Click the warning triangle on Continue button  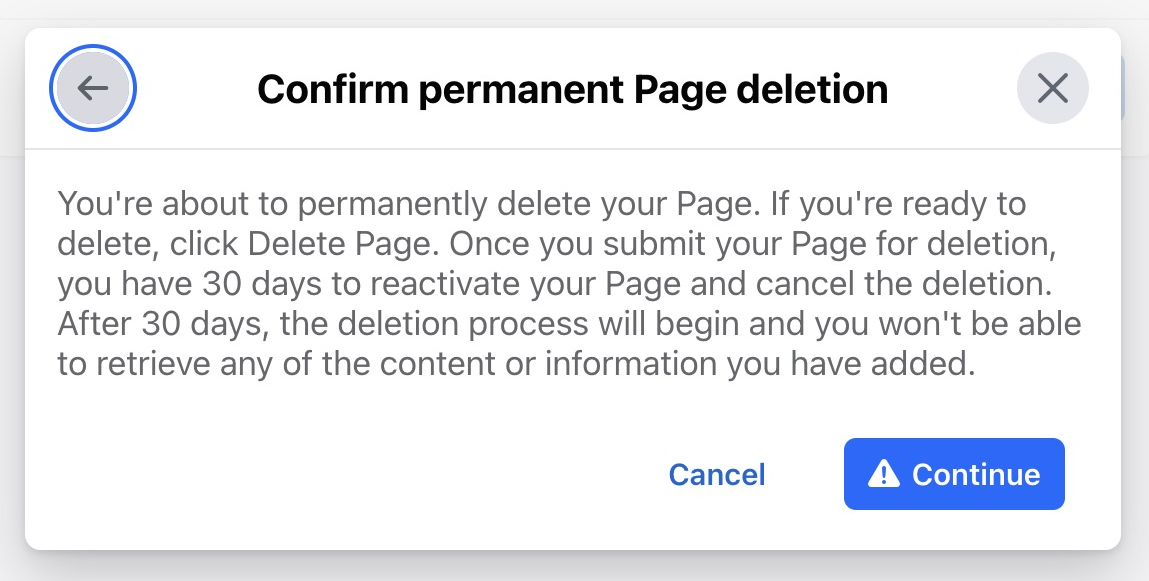tap(884, 474)
